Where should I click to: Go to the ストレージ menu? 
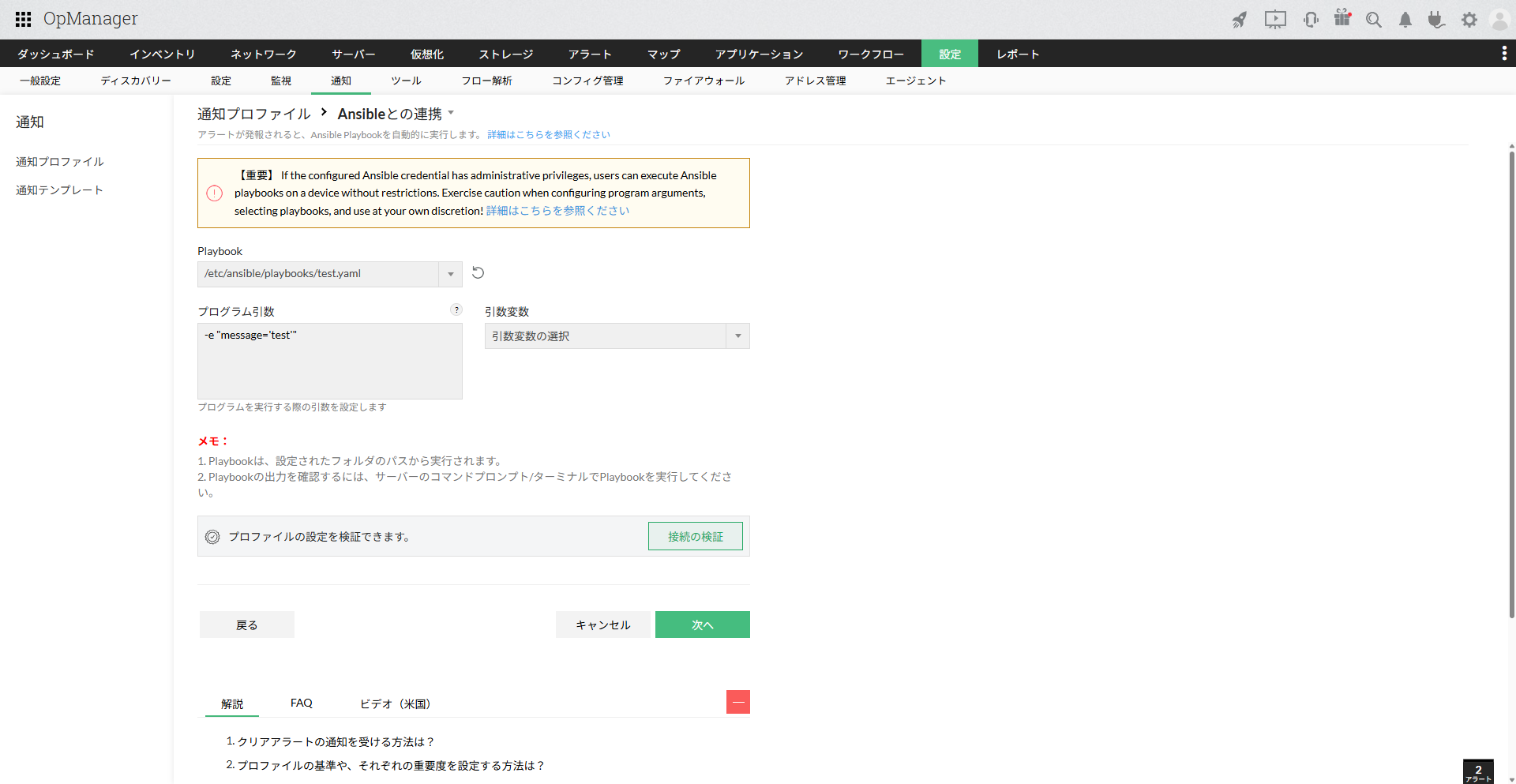point(506,54)
